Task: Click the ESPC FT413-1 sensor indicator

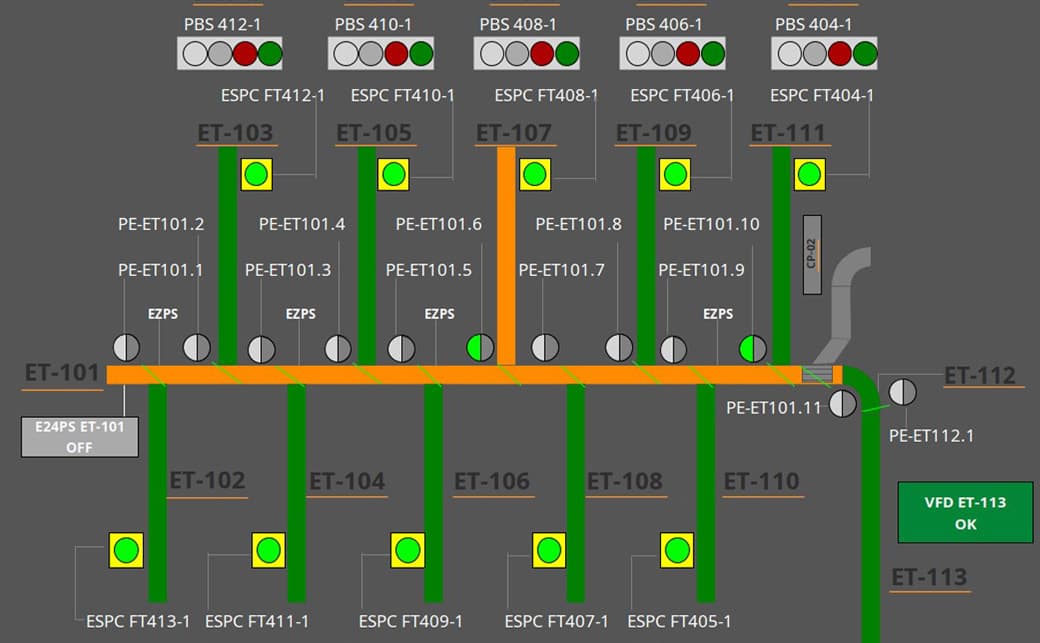Action: [x=125, y=550]
